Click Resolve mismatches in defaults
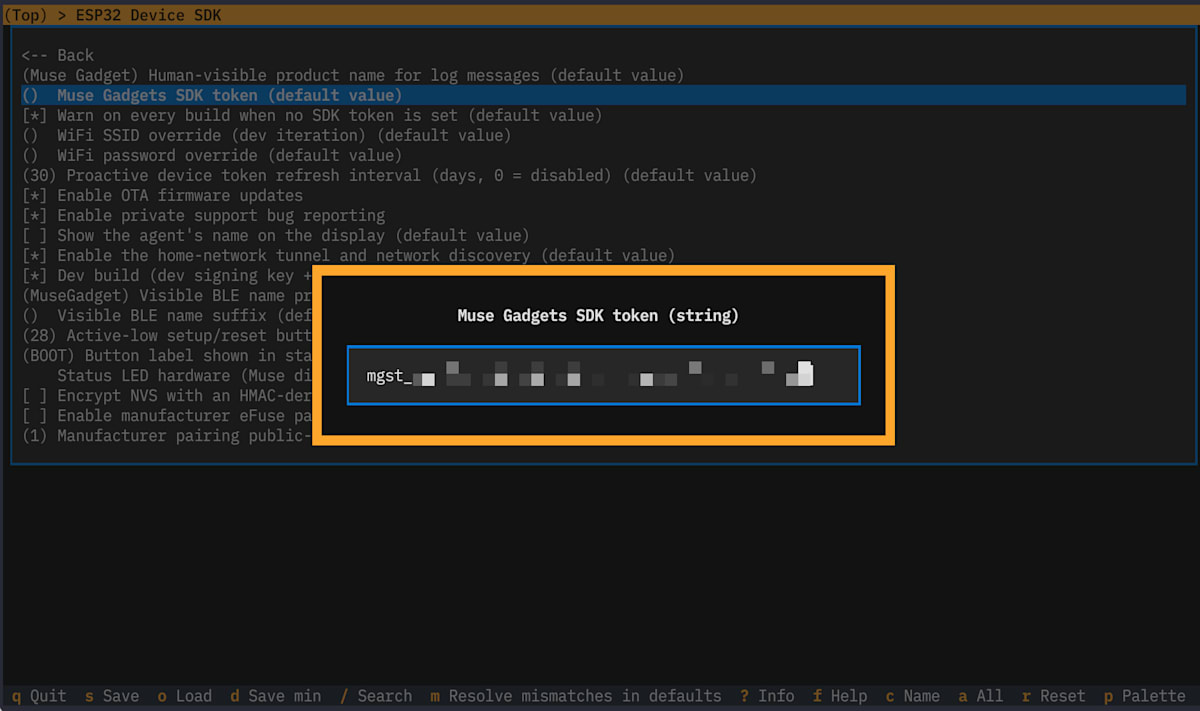 coord(576,696)
